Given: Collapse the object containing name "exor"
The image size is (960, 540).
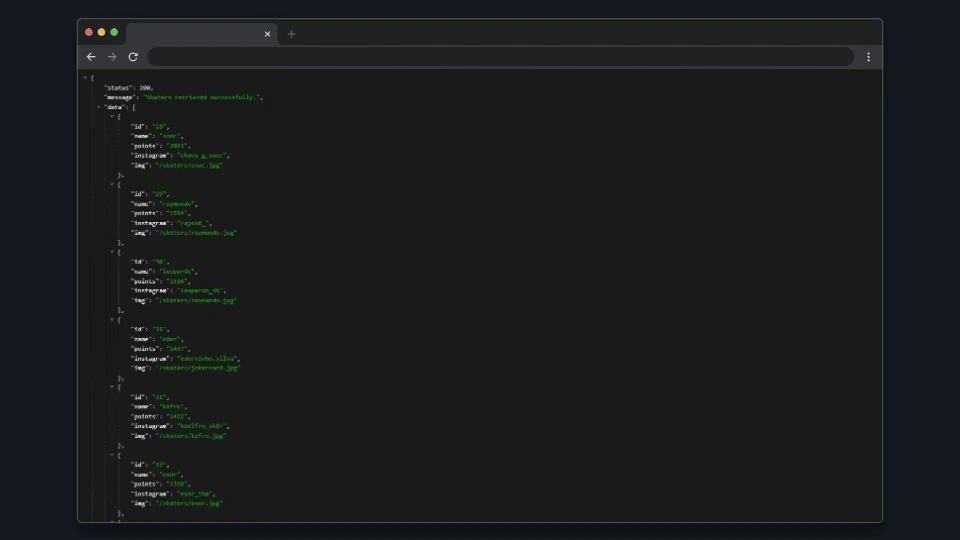Looking at the screenshot, I should (x=111, y=456).
